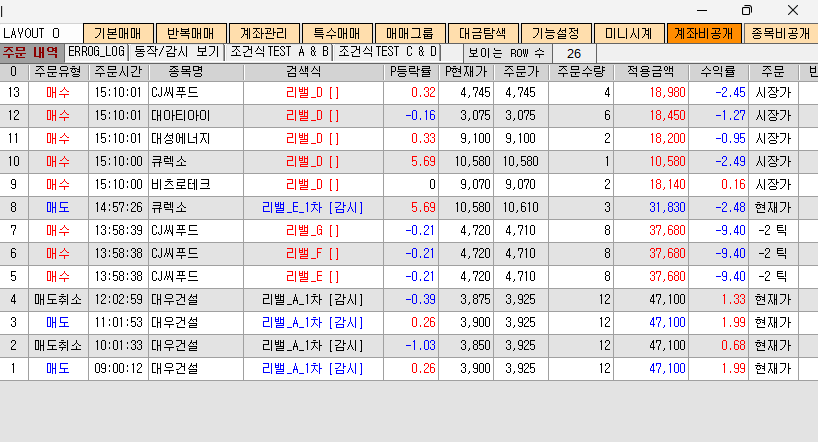The height and width of the screenshot is (442, 818).
Task: Sort by the 주문시간 column header
Action: (118, 72)
